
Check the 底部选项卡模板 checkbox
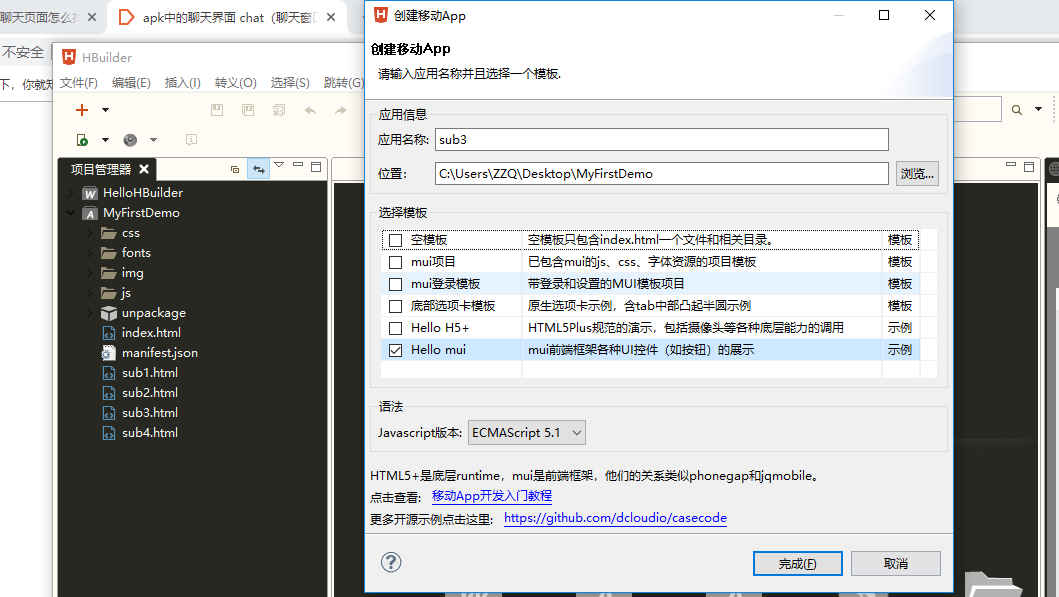pos(396,306)
